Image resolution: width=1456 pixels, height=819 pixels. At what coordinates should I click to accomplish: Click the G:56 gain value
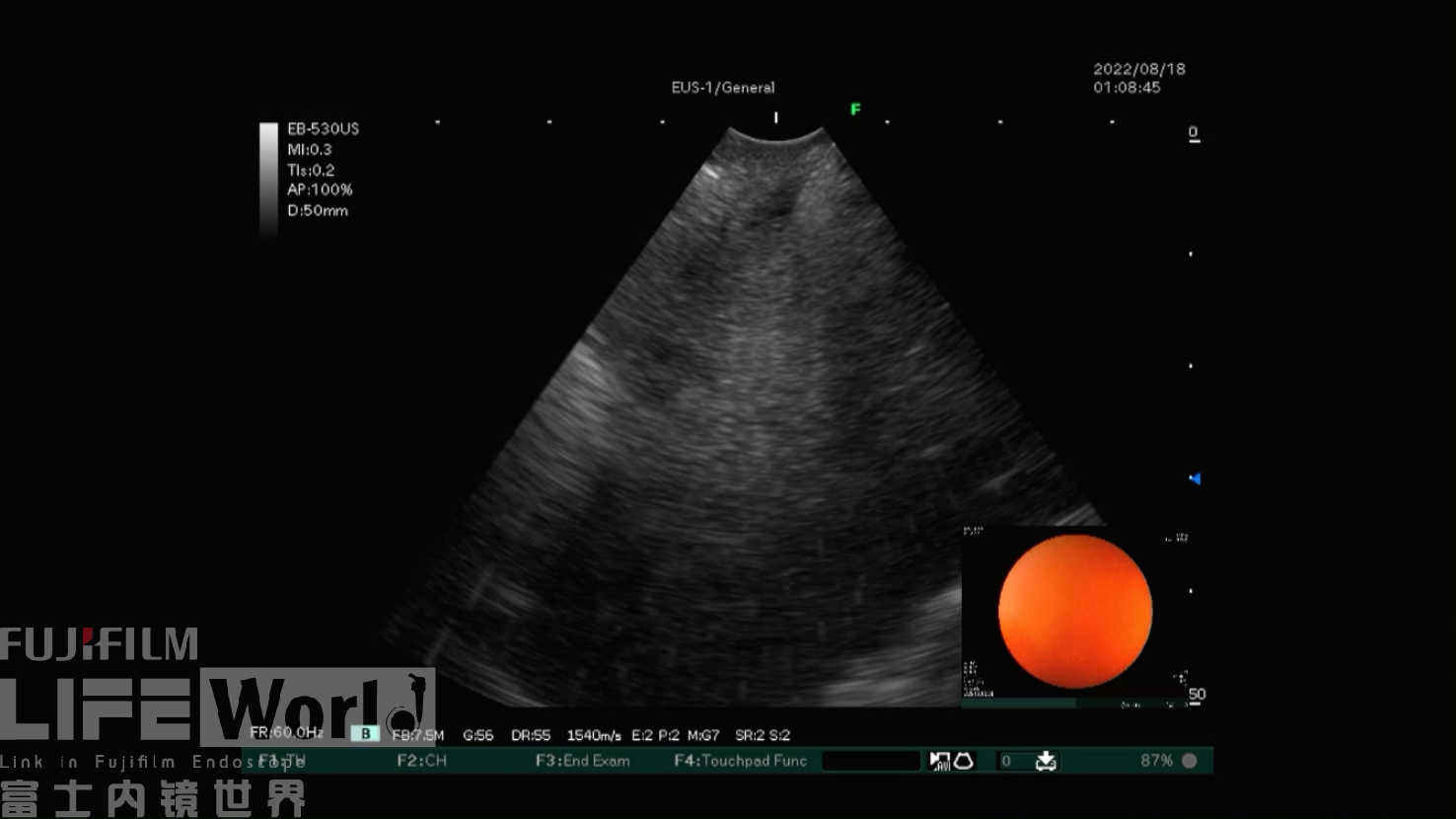click(x=477, y=735)
